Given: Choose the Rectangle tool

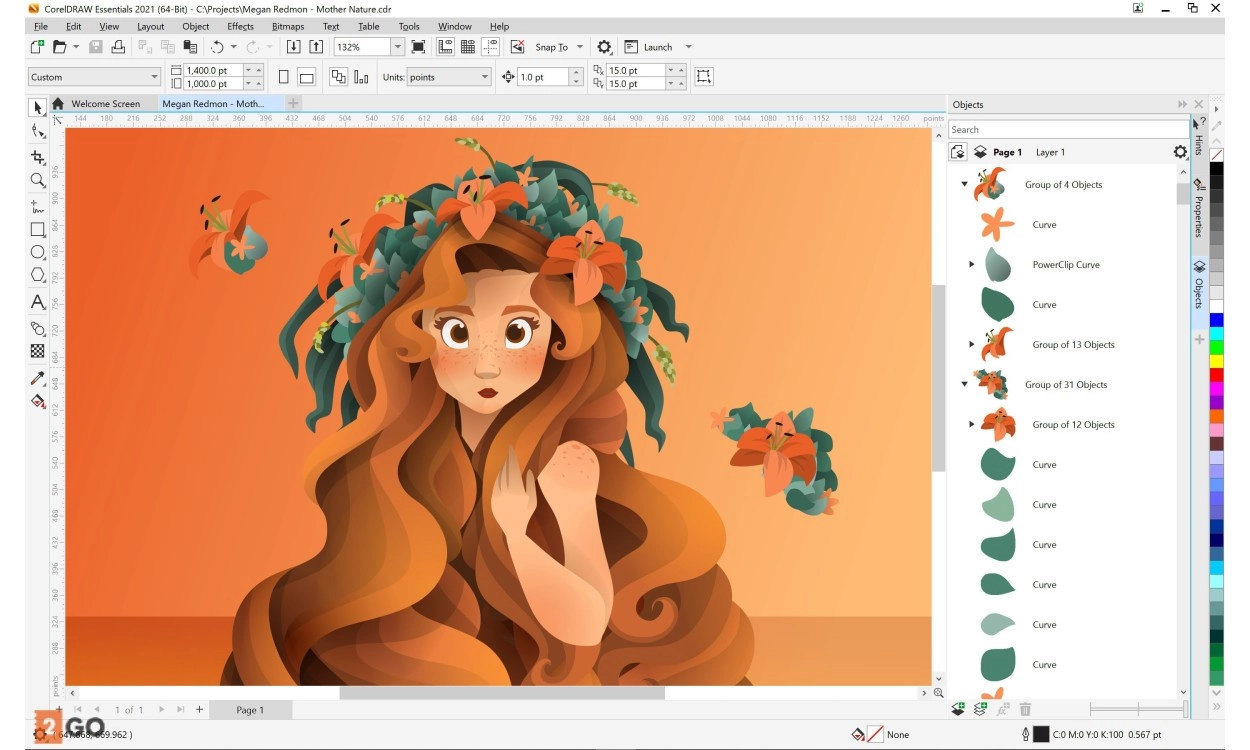Looking at the screenshot, I should (x=38, y=228).
